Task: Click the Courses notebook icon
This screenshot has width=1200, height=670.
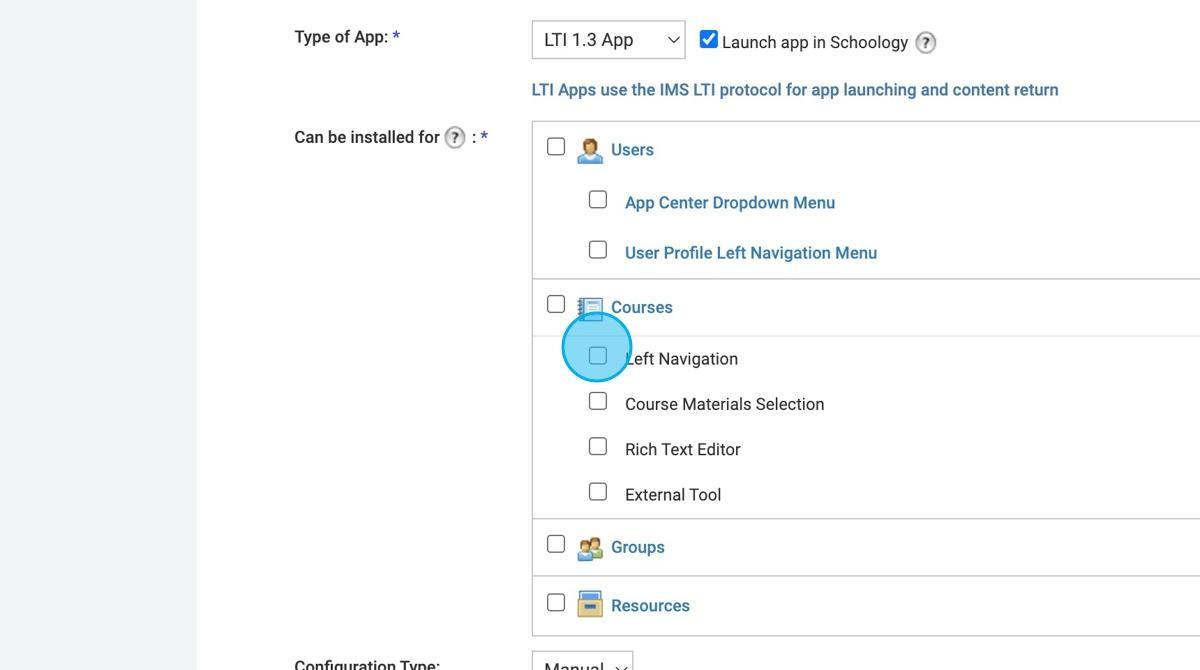Action: click(591, 306)
